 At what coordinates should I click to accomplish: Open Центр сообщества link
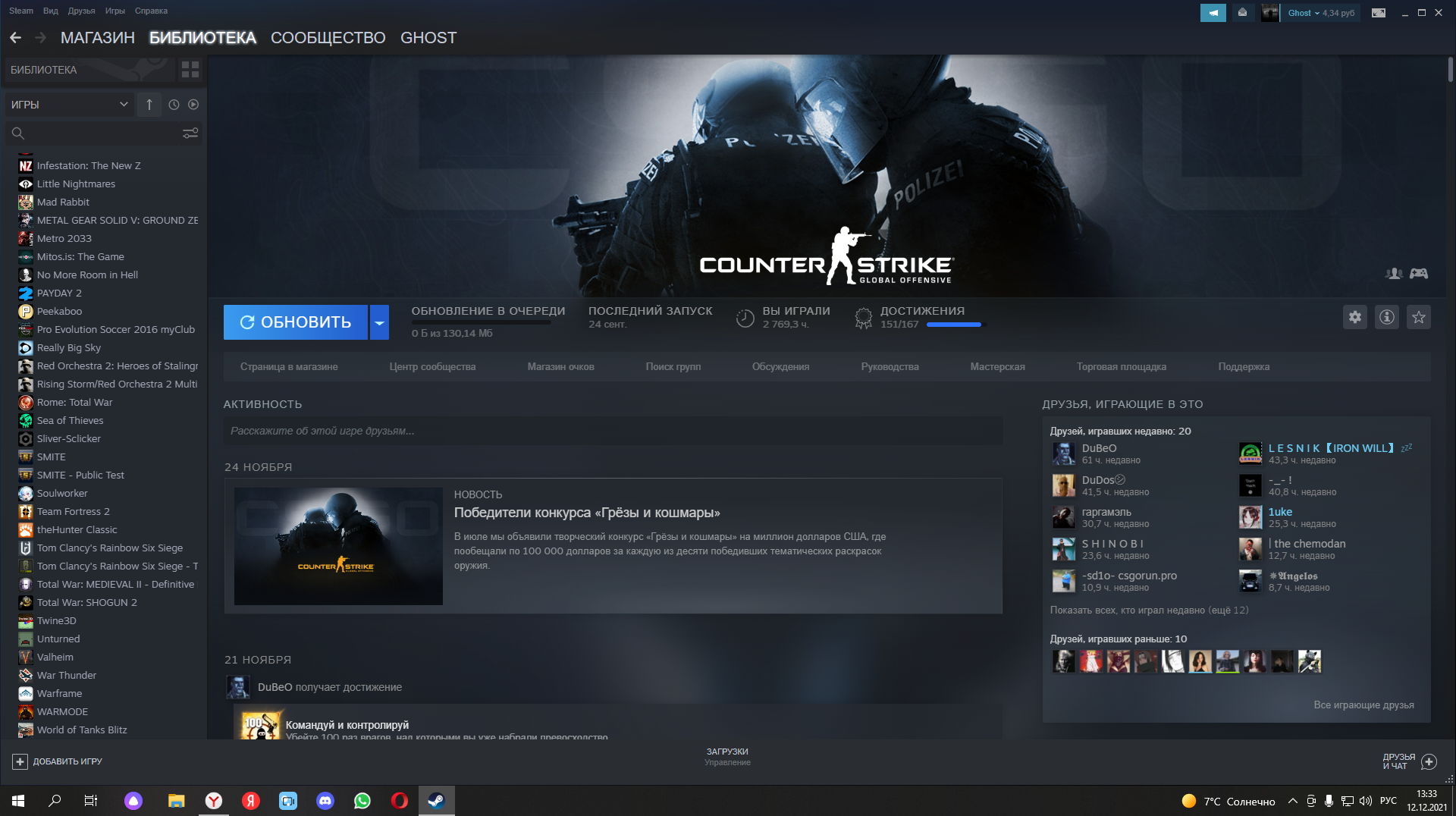(432, 366)
